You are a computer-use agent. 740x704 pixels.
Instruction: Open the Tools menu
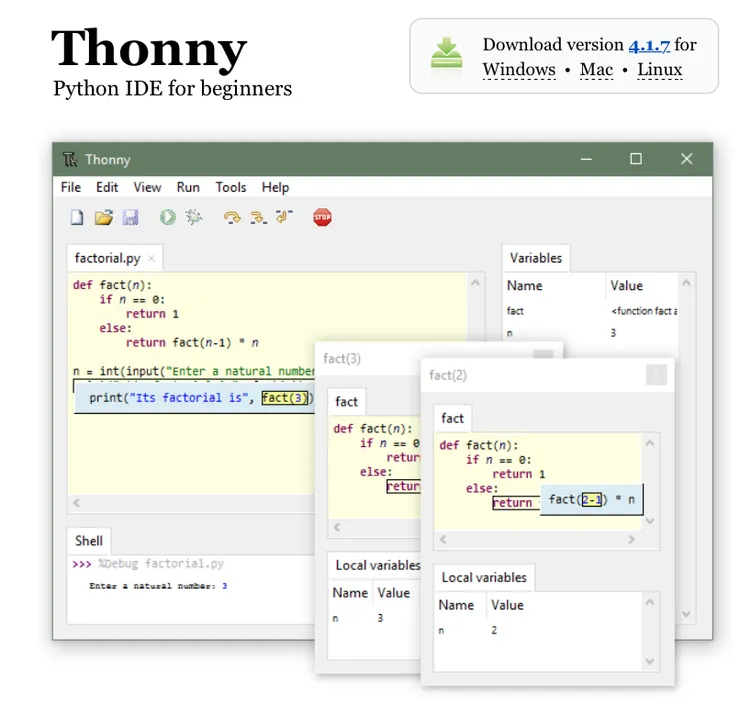tap(231, 187)
